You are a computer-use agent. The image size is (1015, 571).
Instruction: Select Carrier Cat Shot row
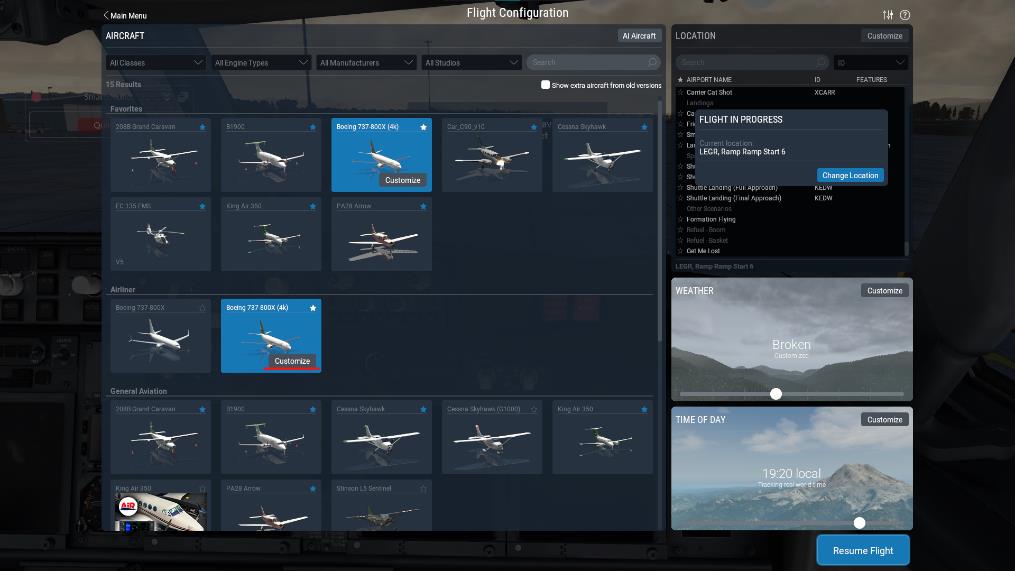tap(790, 93)
